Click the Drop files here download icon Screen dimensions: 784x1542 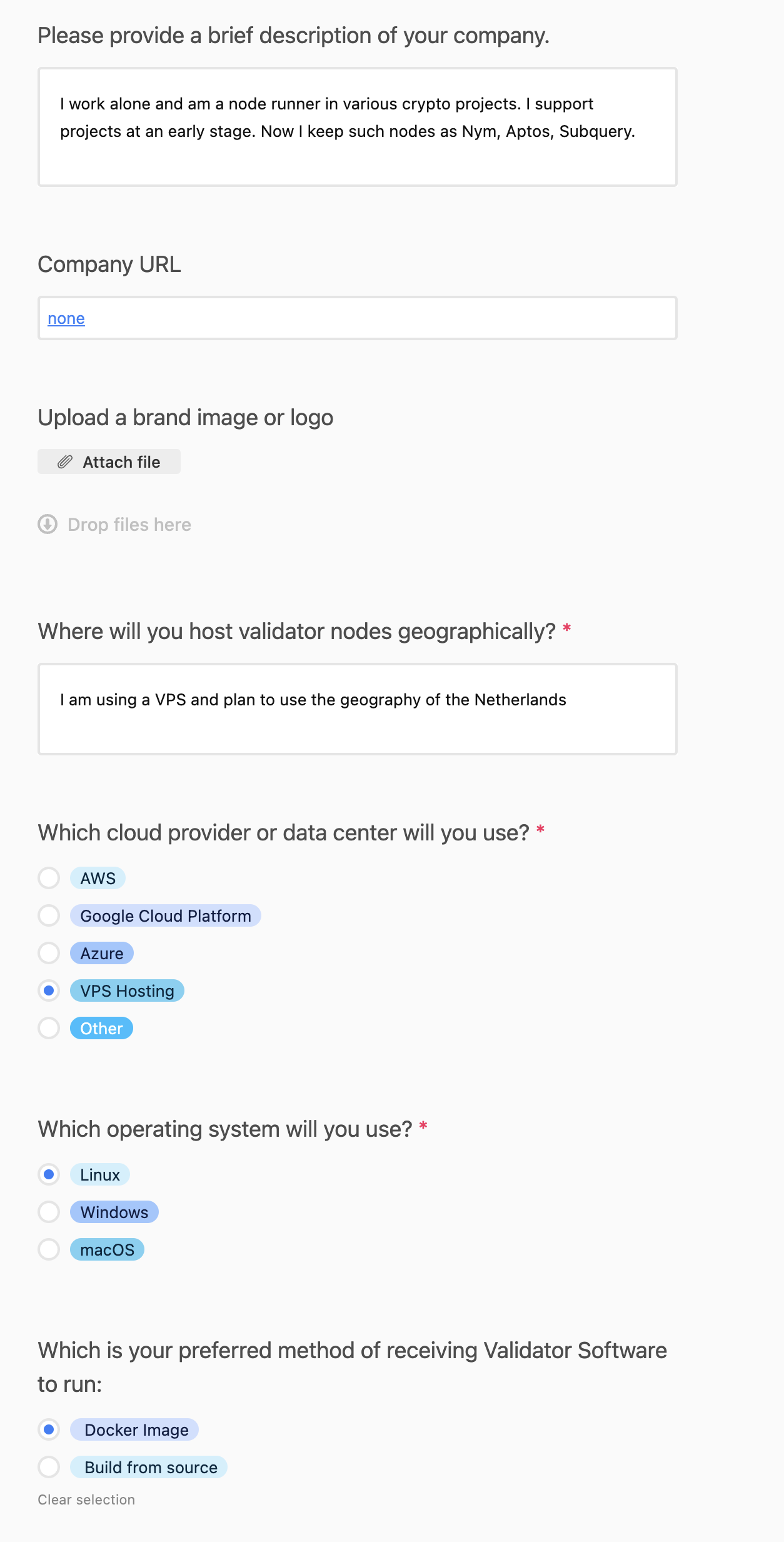(x=48, y=524)
